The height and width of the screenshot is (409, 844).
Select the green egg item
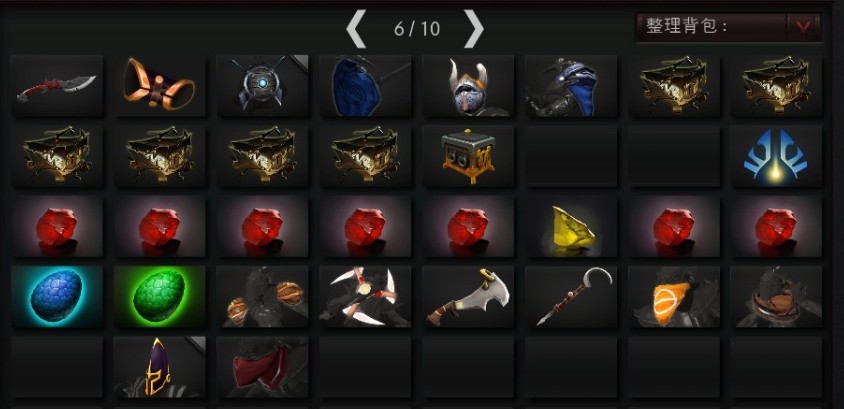click(160, 297)
